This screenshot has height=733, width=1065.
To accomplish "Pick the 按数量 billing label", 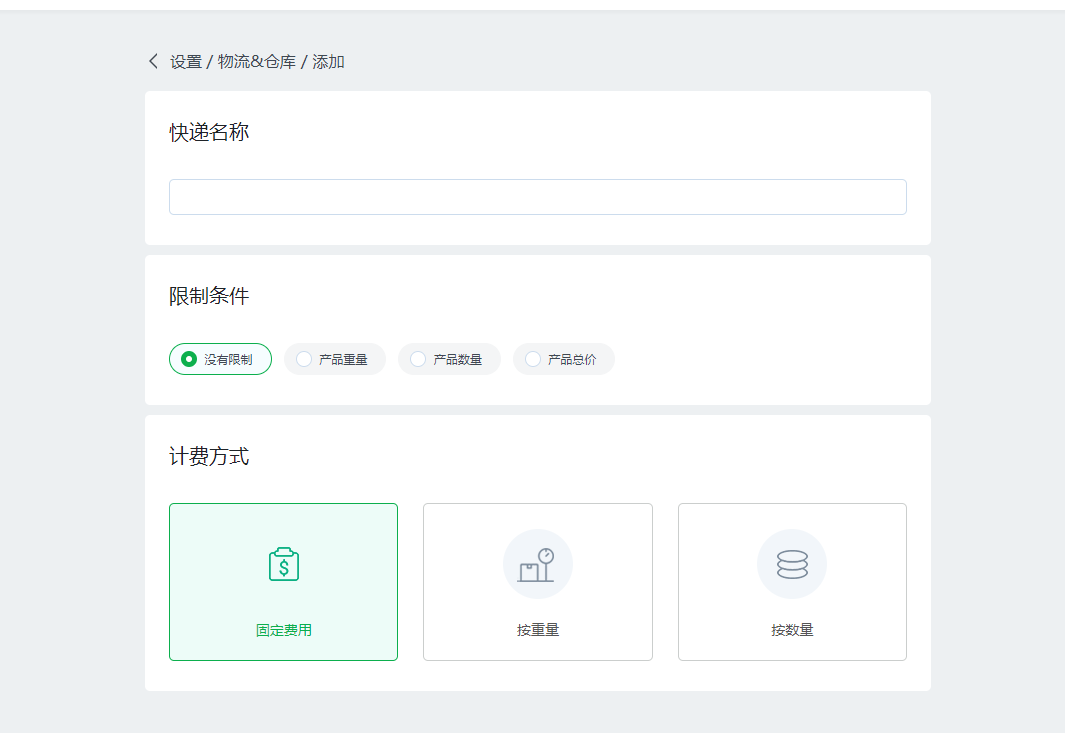I will (792, 630).
